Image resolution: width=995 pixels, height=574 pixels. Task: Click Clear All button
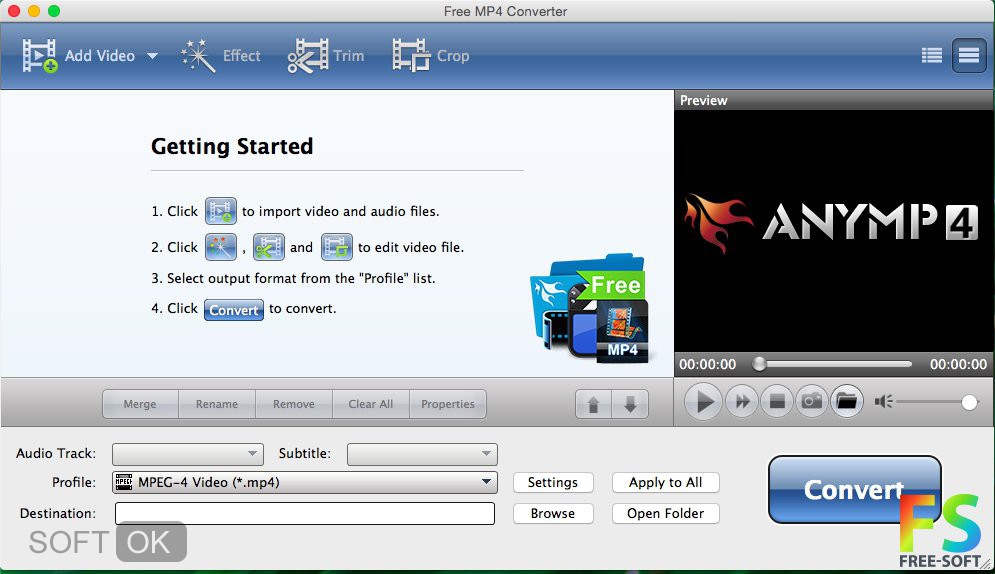[x=371, y=404]
